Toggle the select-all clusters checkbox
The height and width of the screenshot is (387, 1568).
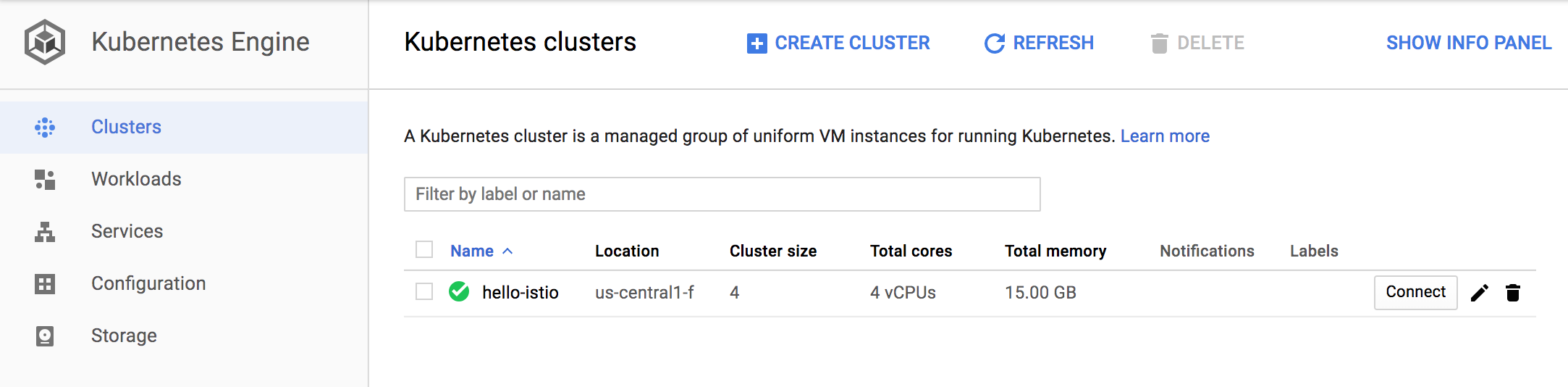click(x=424, y=250)
